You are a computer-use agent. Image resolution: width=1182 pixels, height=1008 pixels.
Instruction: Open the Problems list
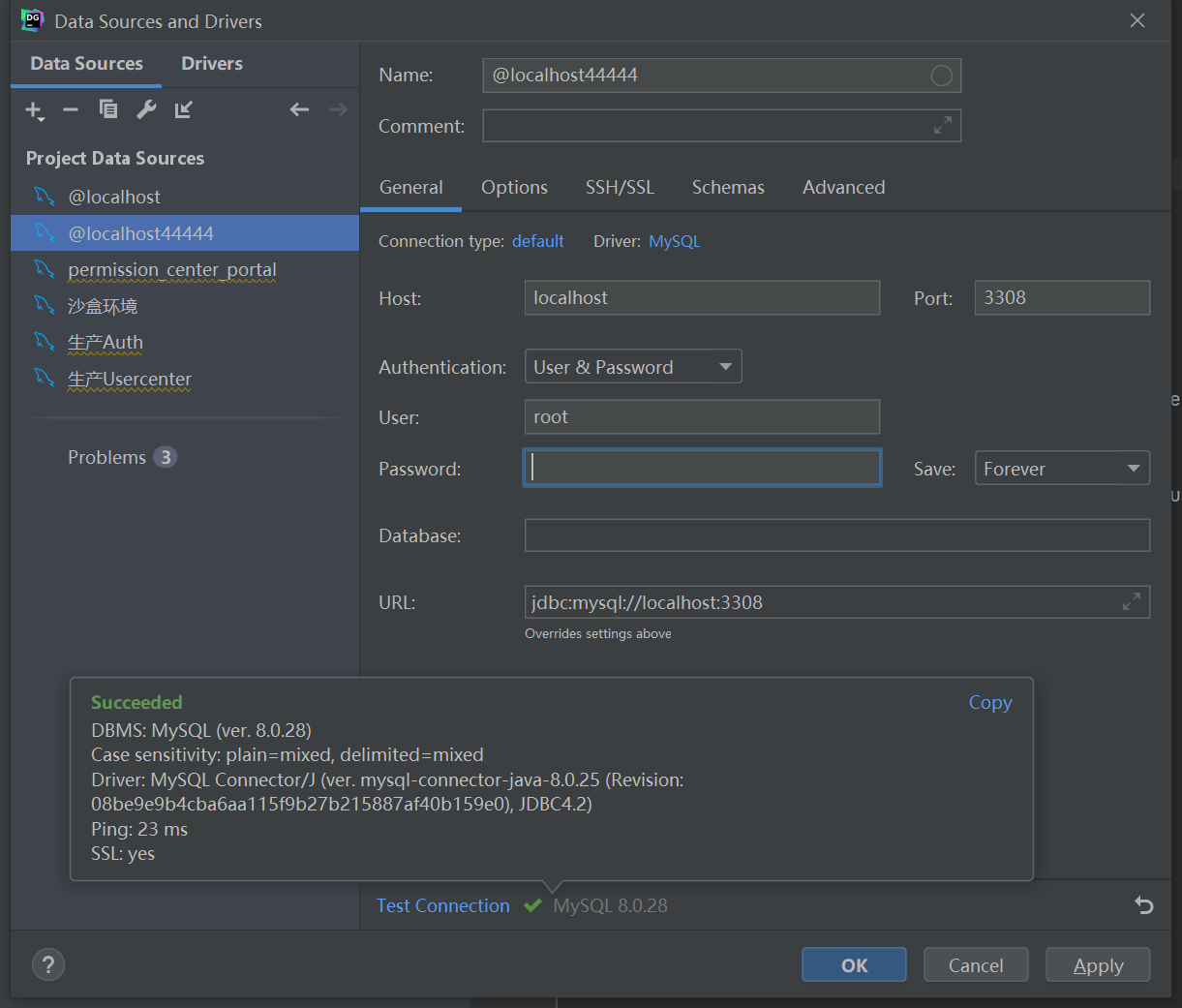pyautogui.click(x=122, y=457)
